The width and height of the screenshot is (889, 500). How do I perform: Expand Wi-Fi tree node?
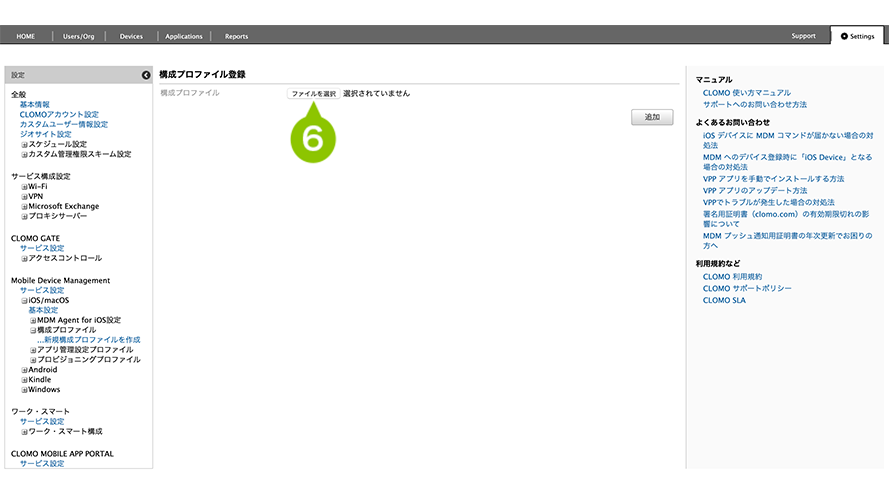click(x=24, y=187)
